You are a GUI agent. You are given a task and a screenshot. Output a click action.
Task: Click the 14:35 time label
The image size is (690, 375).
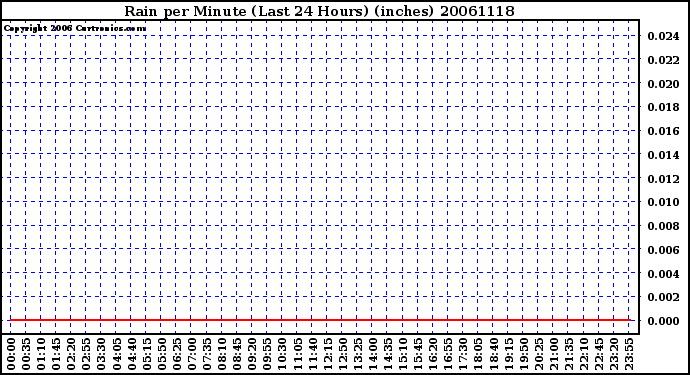tap(388, 354)
